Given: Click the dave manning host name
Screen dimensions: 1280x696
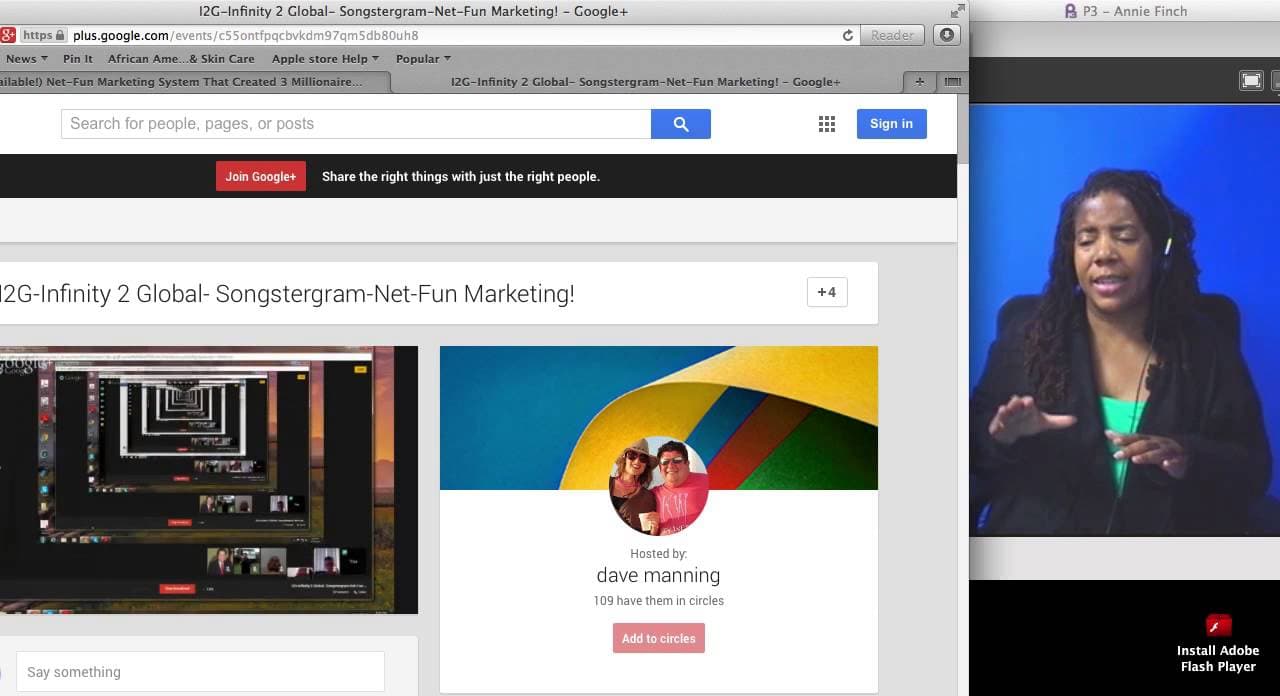Looking at the screenshot, I should 658,575.
